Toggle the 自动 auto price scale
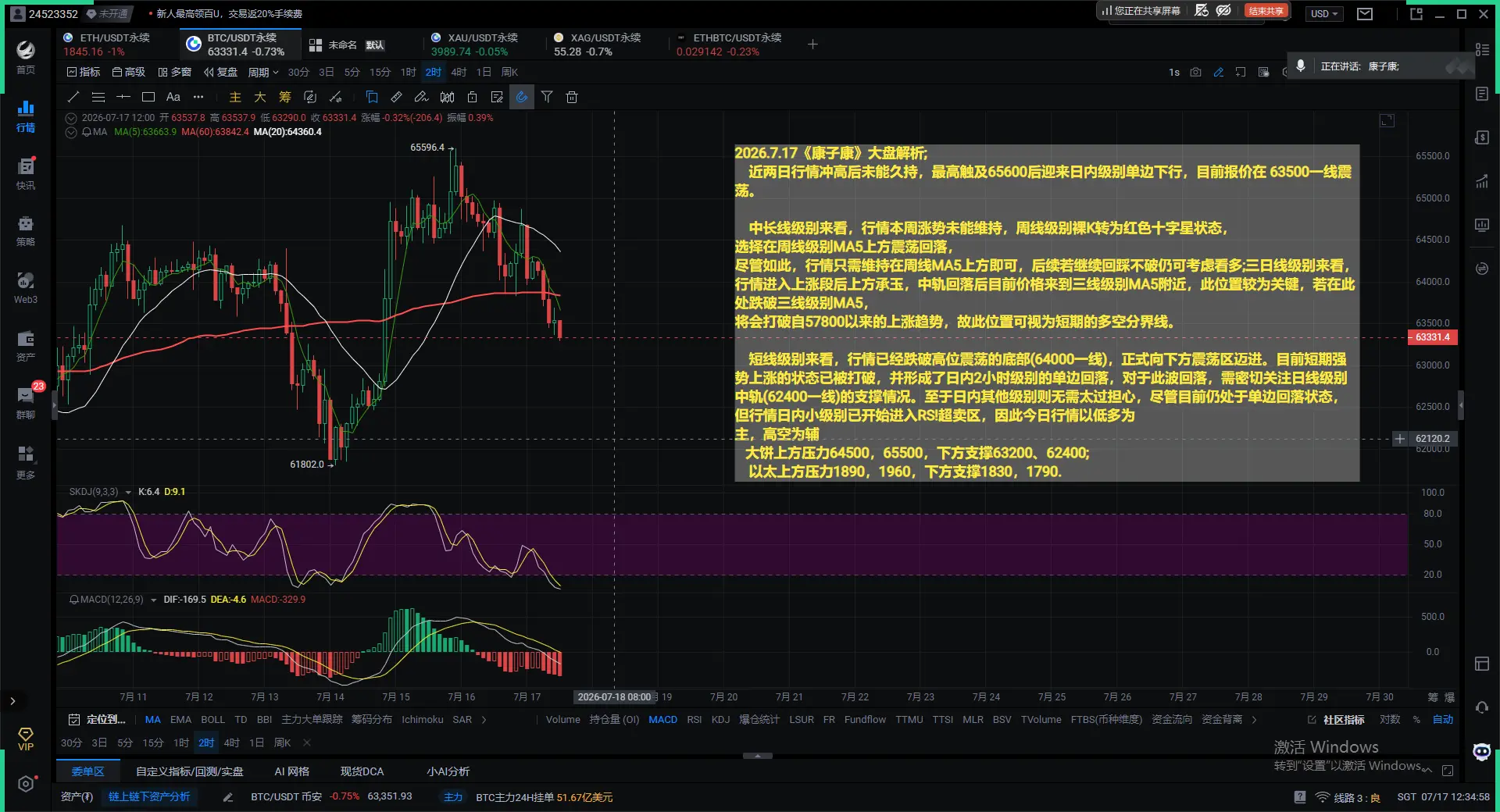Viewport: 1500px width, 812px height. [1443, 720]
